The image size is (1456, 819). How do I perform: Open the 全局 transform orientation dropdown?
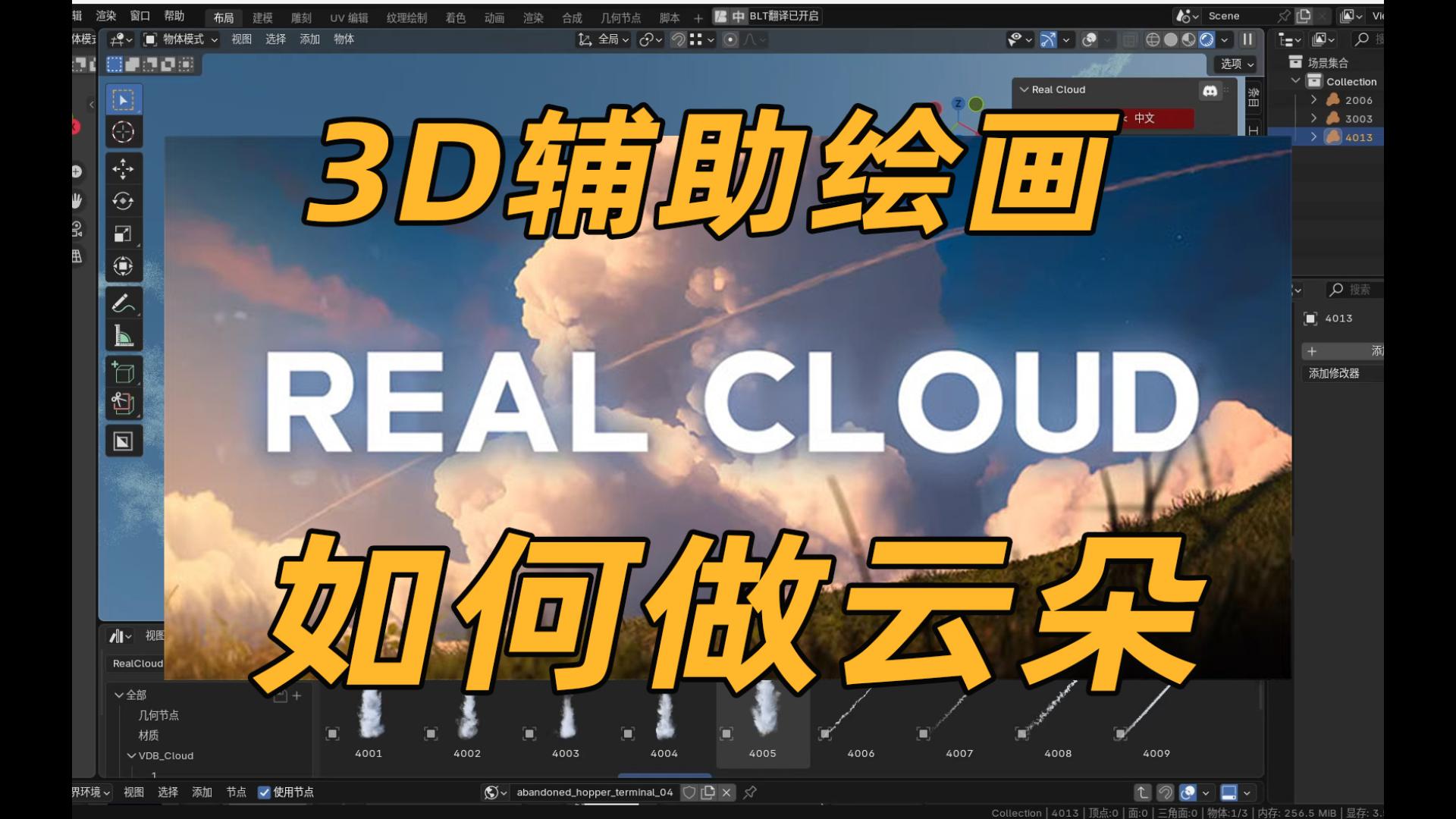604,39
